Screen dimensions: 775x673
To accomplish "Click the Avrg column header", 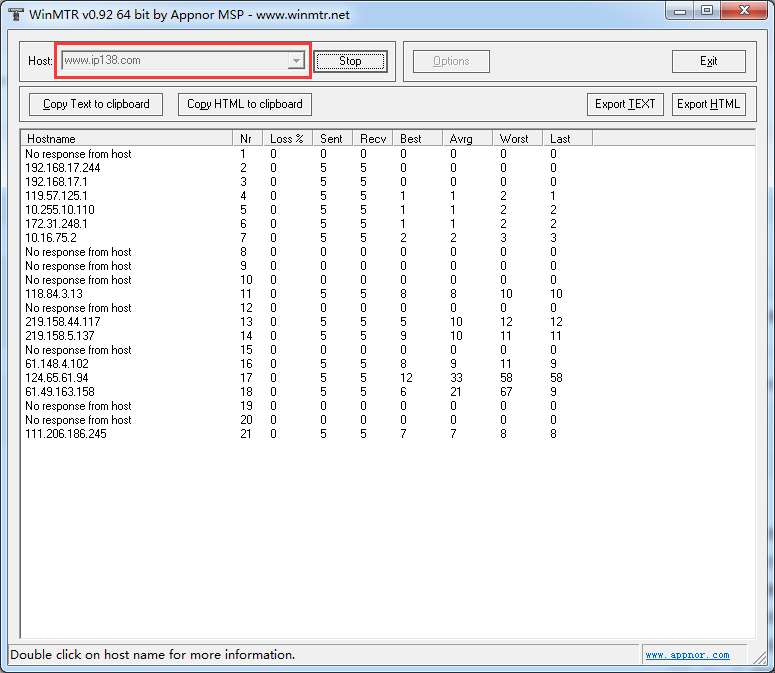I will (x=468, y=139).
